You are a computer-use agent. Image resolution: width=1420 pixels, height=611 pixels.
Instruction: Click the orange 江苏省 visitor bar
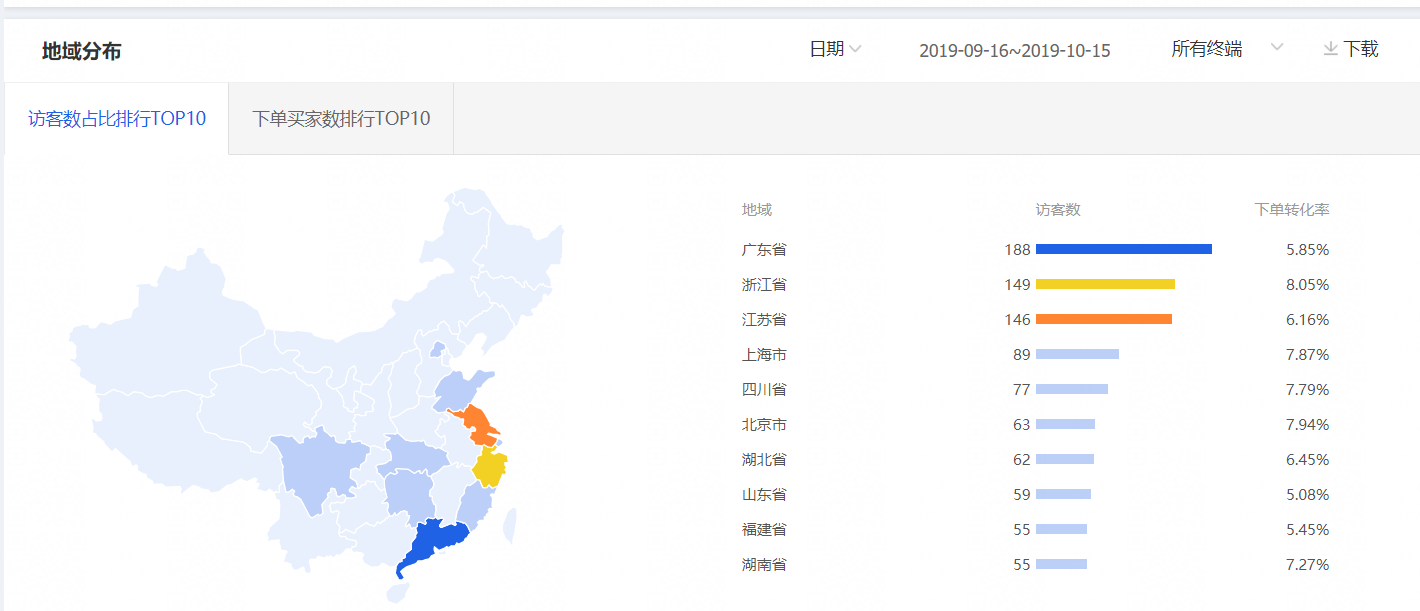click(x=1103, y=319)
